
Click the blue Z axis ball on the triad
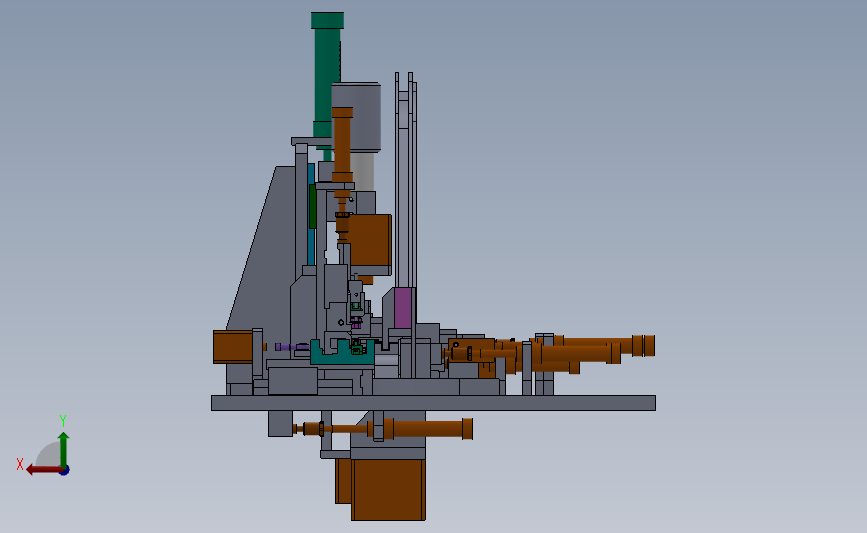tap(65, 471)
